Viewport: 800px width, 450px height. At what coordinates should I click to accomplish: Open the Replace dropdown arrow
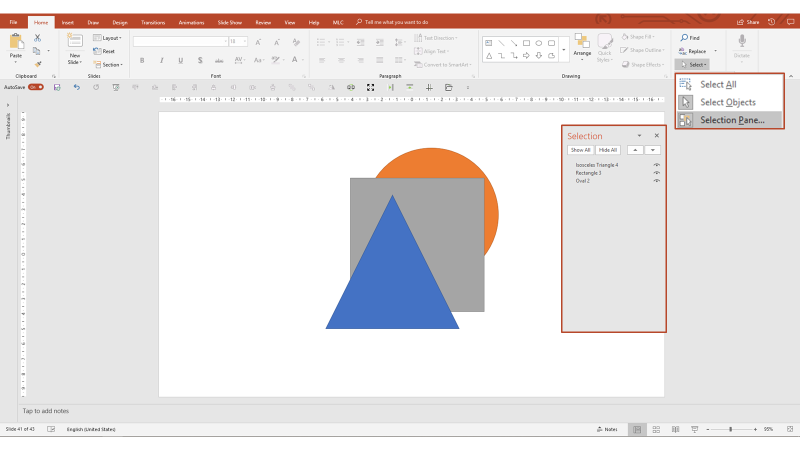click(x=715, y=51)
